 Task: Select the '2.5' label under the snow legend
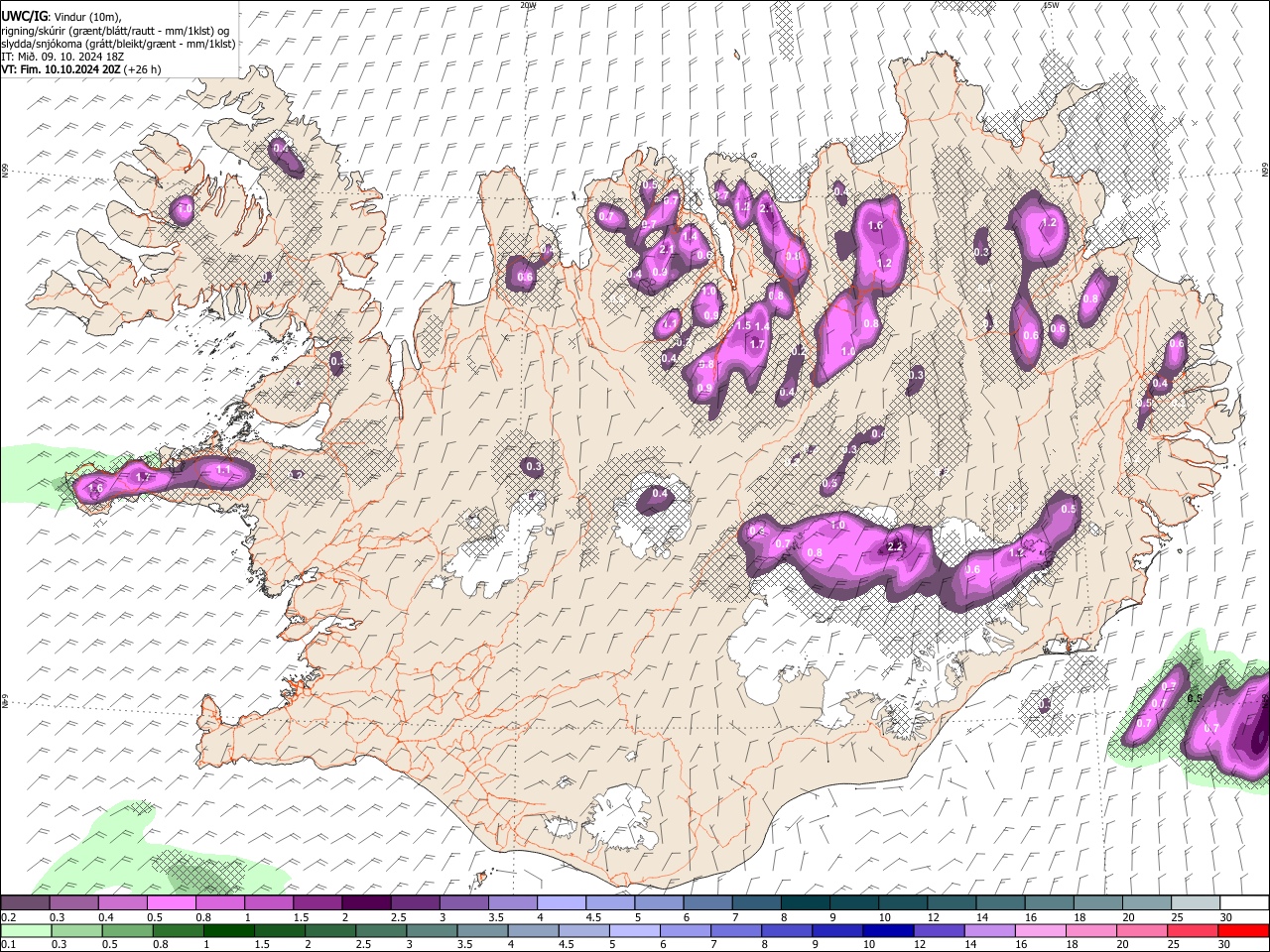coord(398,917)
